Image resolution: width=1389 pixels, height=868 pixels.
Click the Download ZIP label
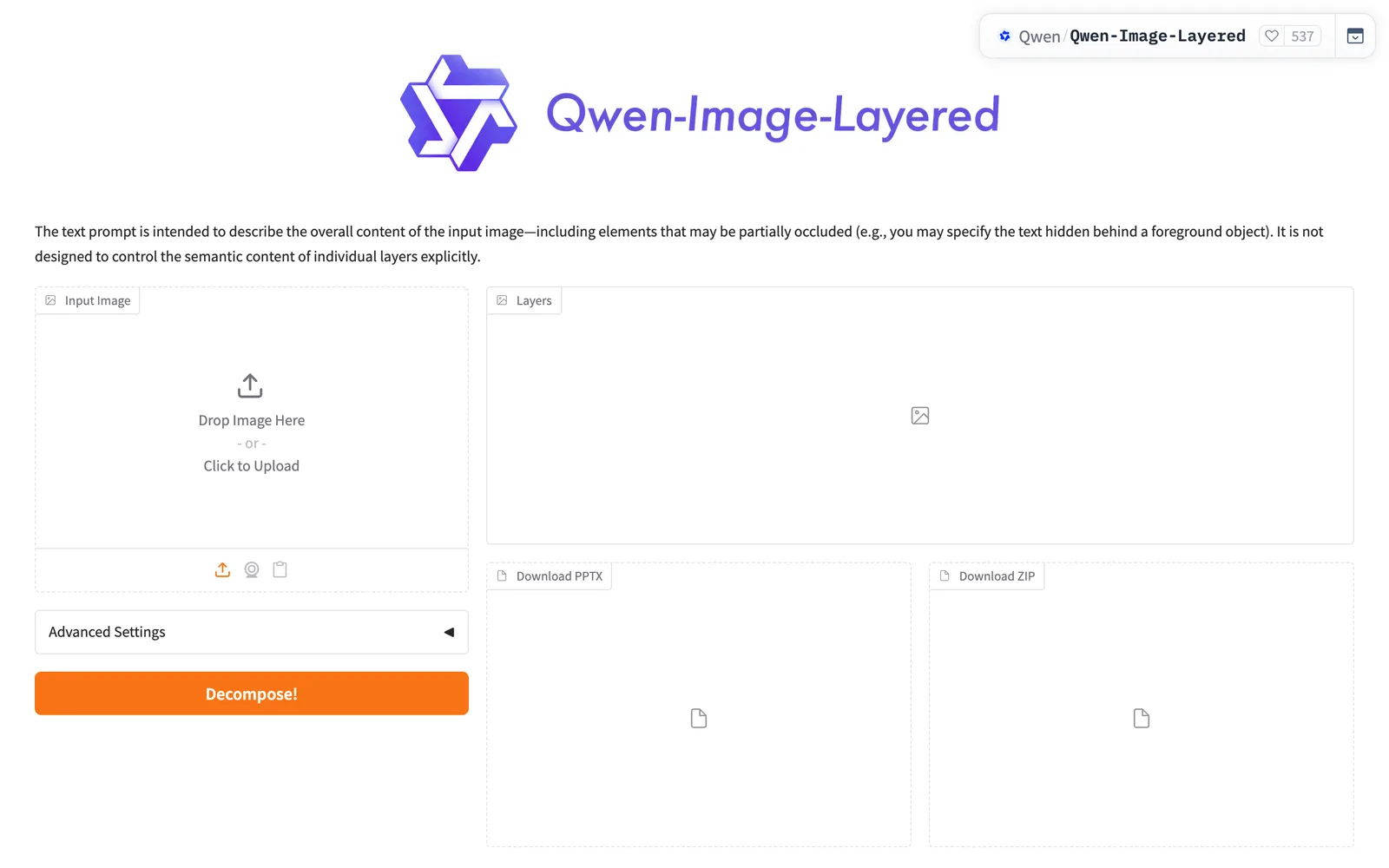pyautogui.click(x=987, y=576)
